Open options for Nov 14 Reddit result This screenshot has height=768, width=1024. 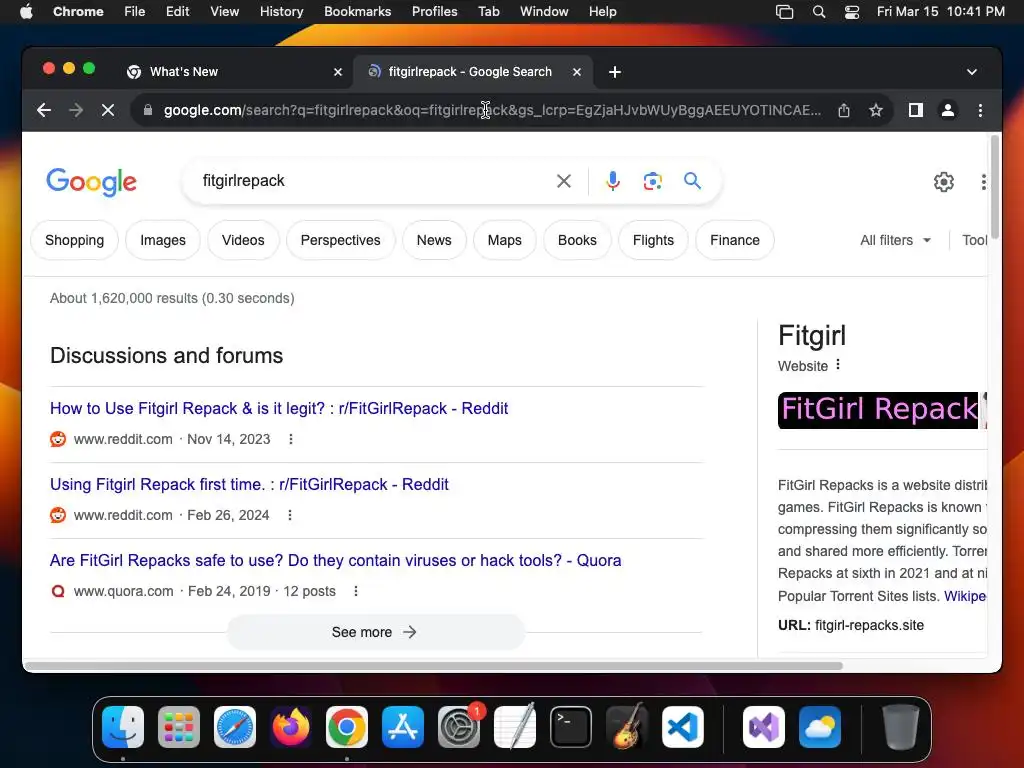pos(291,440)
